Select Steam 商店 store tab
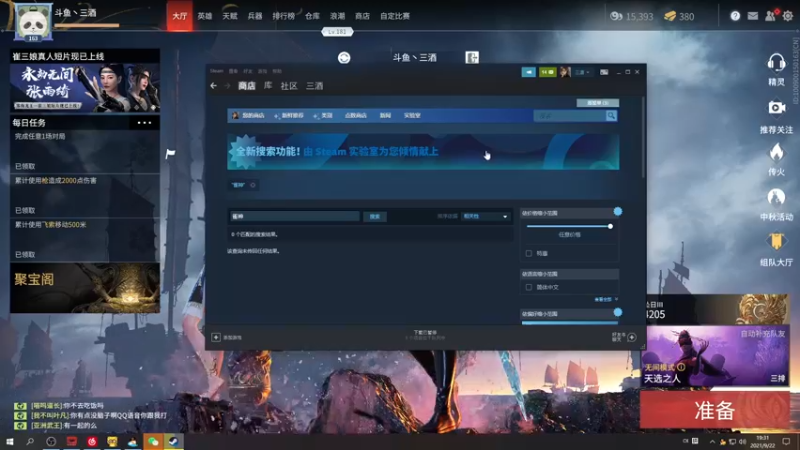Screen dimensions: 800x450 pyautogui.click(x=247, y=86)
